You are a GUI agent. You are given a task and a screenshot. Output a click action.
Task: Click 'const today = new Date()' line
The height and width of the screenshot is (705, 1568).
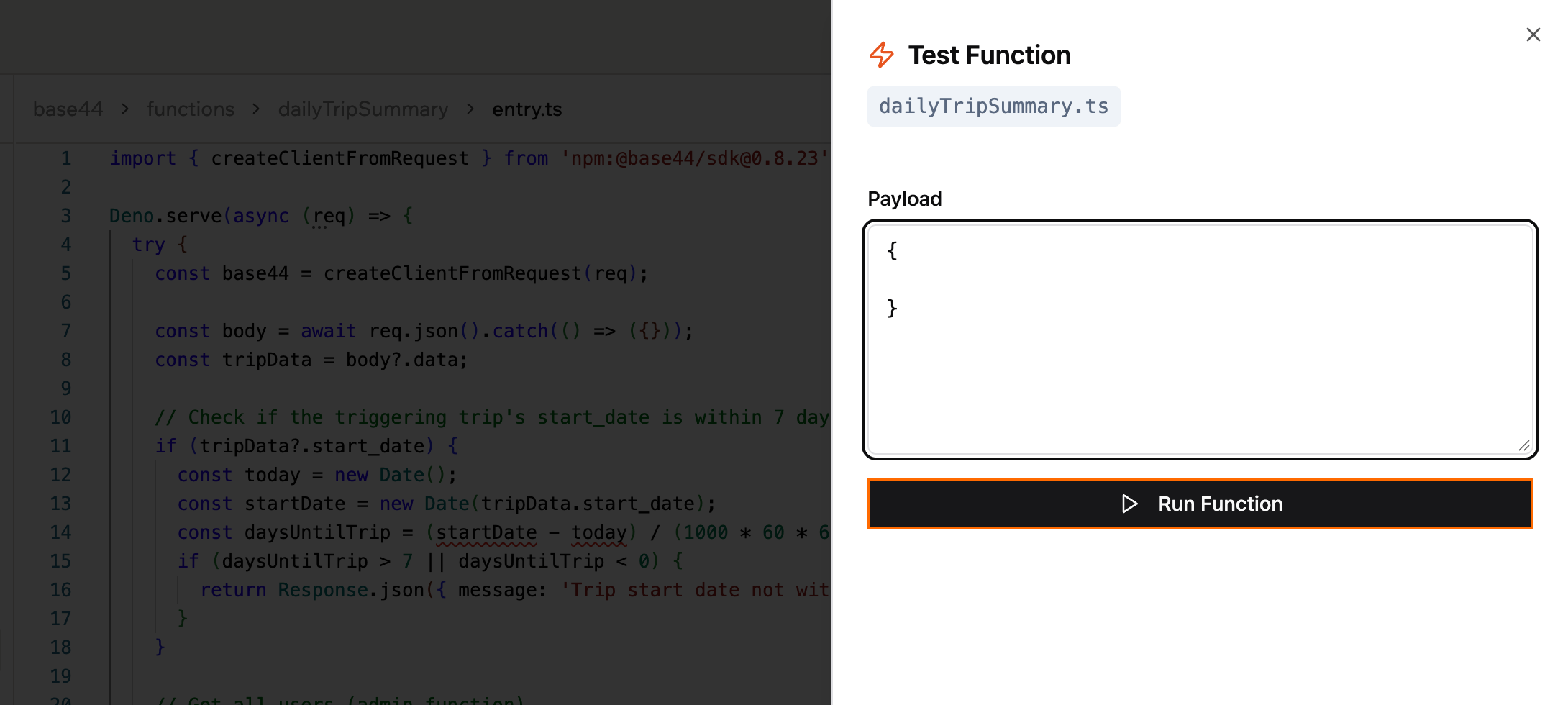(x=317, y=475)
